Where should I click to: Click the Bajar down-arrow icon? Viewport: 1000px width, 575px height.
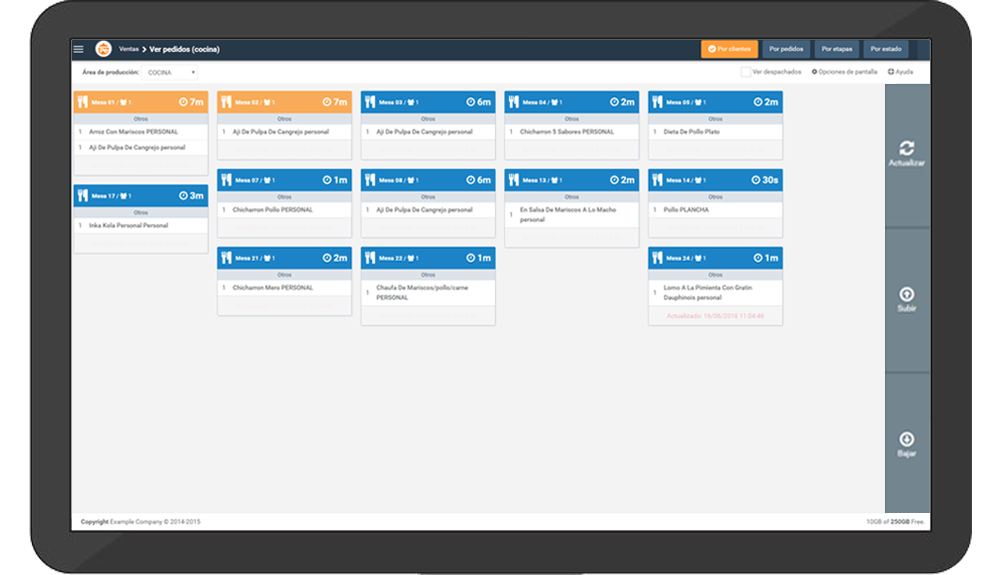[x=906, y=439]
